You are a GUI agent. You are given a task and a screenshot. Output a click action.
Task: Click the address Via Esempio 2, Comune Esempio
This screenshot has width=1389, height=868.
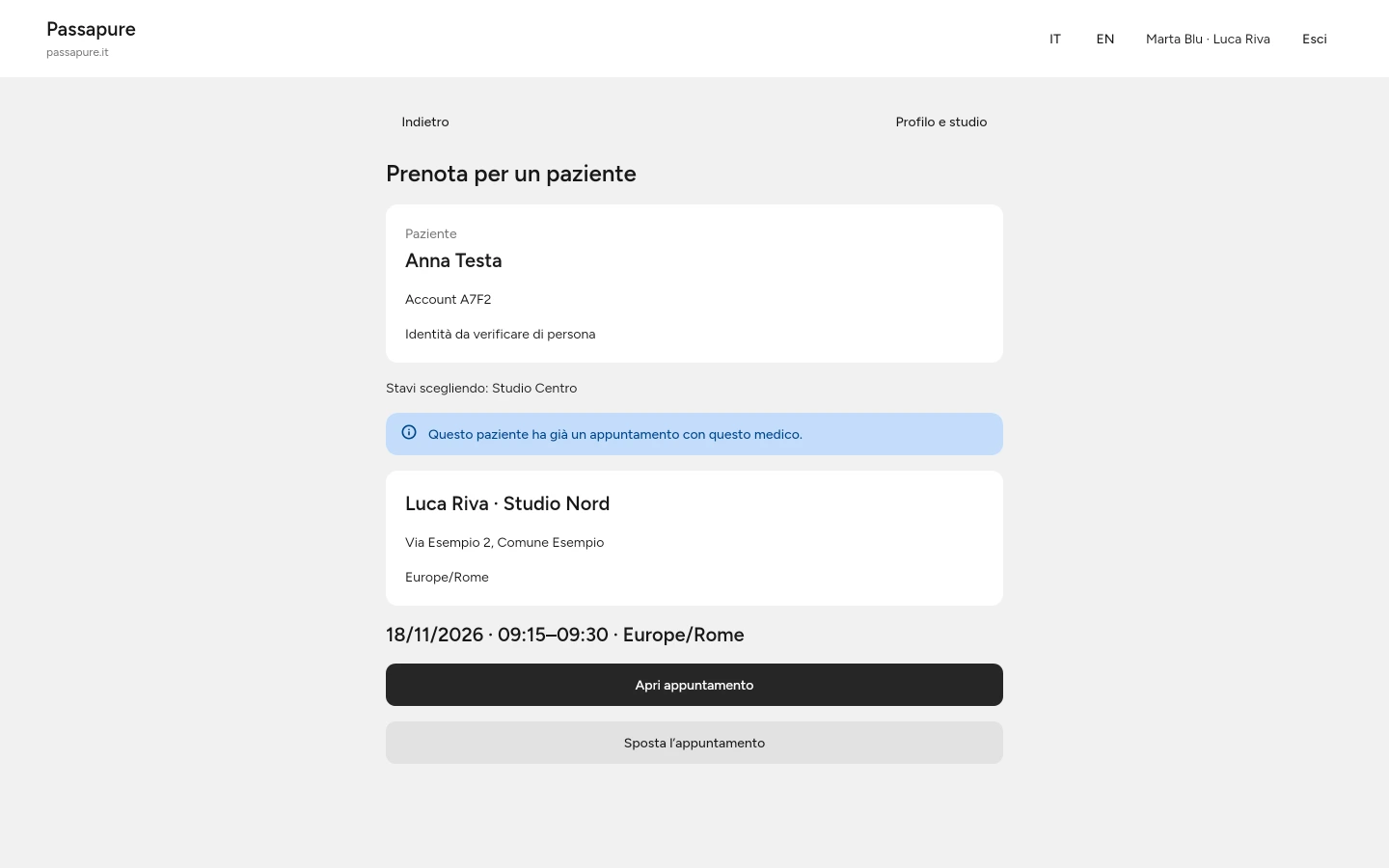coord(504,542)
